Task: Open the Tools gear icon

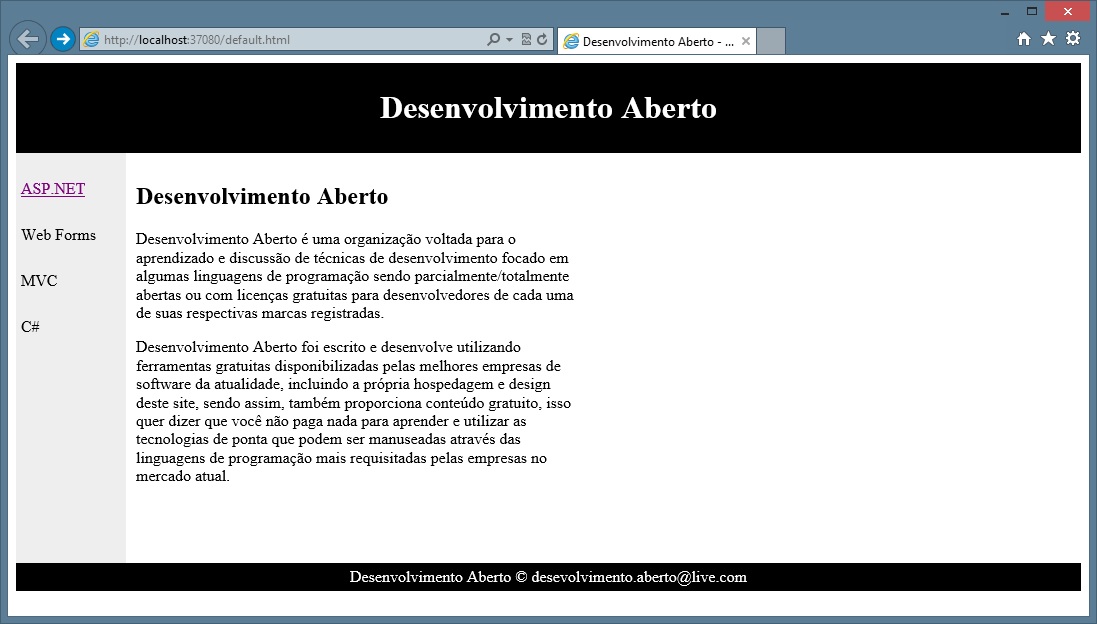Action: 1073,39
